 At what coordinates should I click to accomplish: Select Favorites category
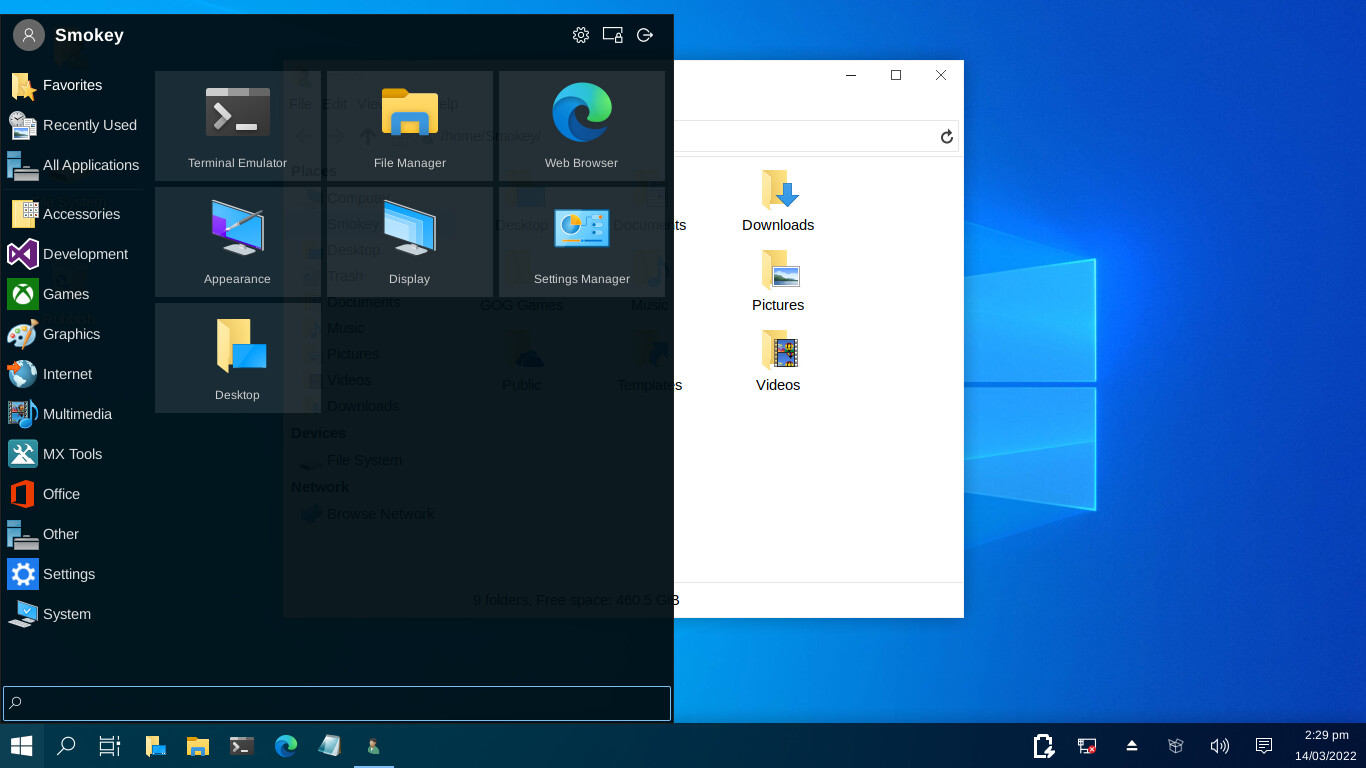coord(75,85)
